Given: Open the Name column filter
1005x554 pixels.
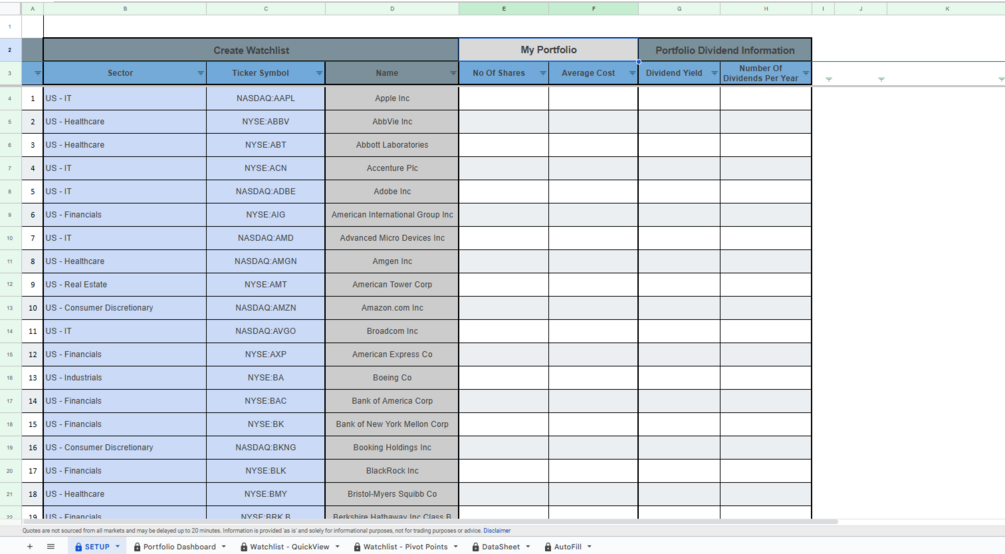Looking at the screenshot, I should [x=453, y=73].
